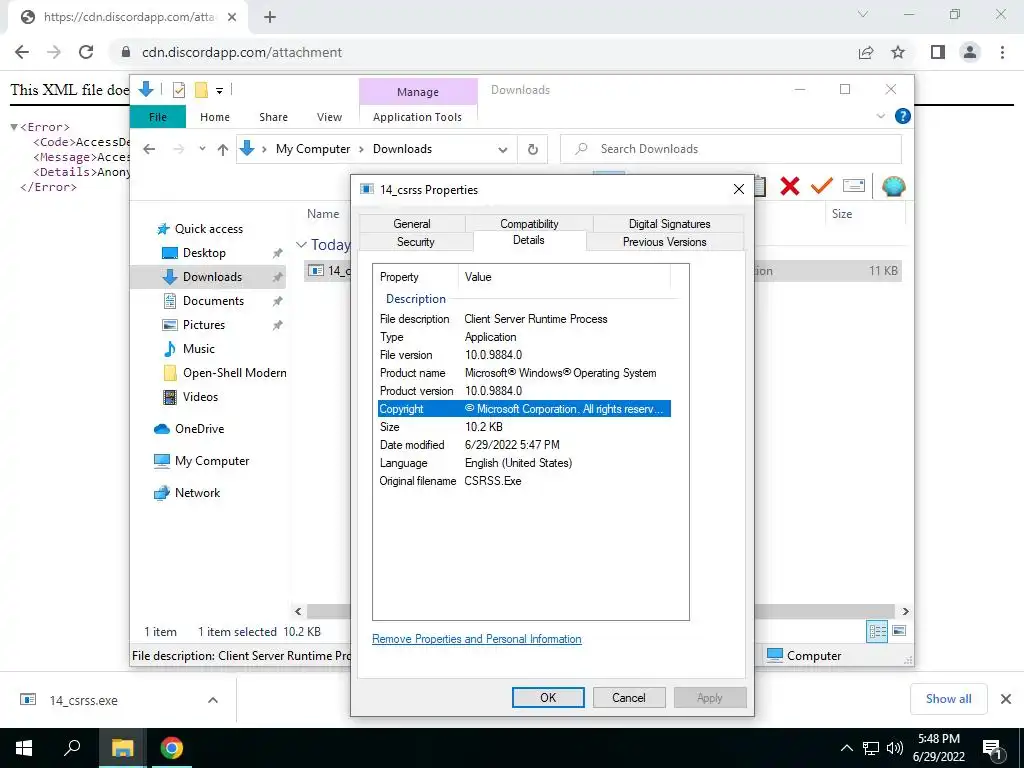1024x768 pixels.
Task: Click the email envelope toolbar icon
Action: click(854, 186)
